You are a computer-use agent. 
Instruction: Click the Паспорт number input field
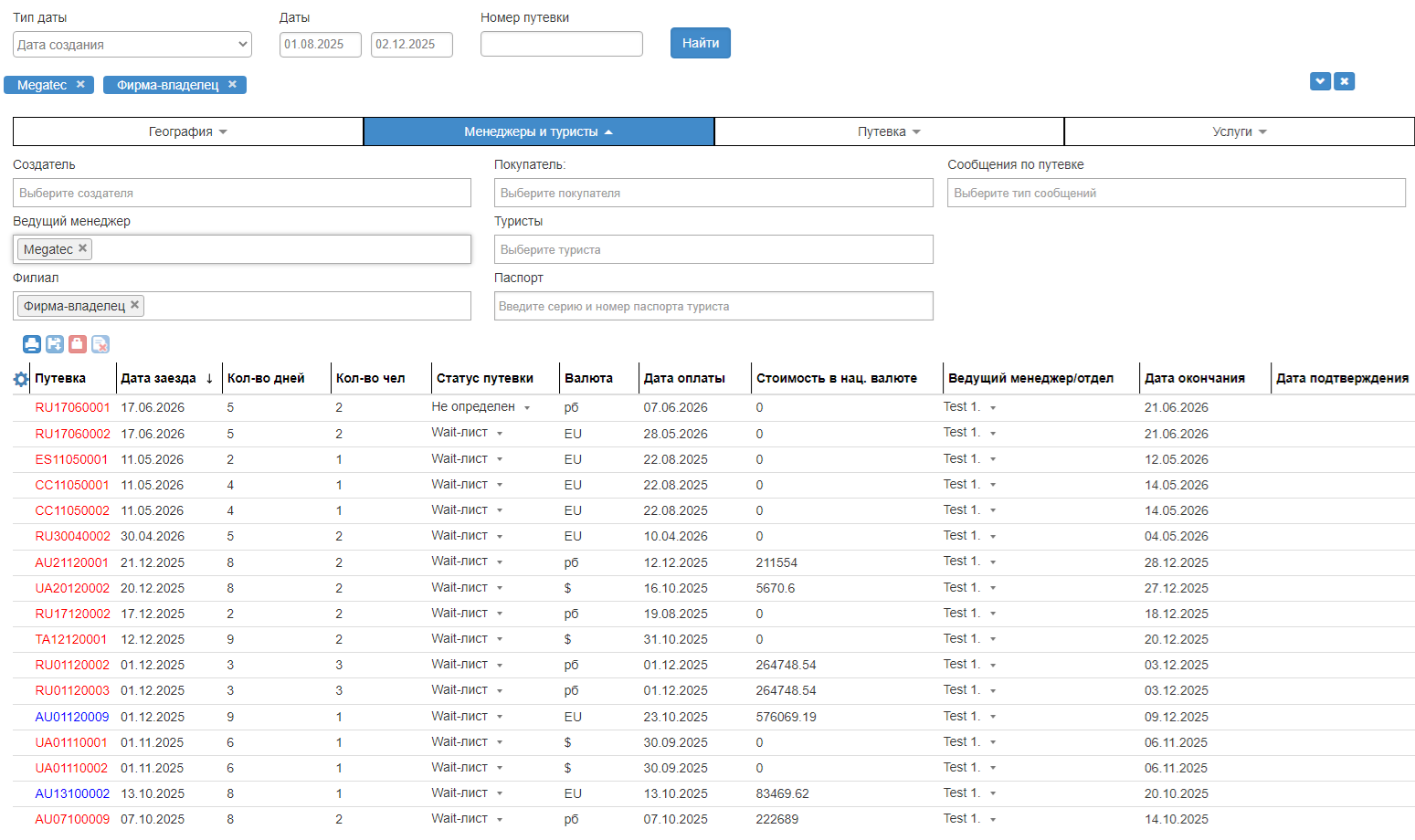(x=713, y=306)
